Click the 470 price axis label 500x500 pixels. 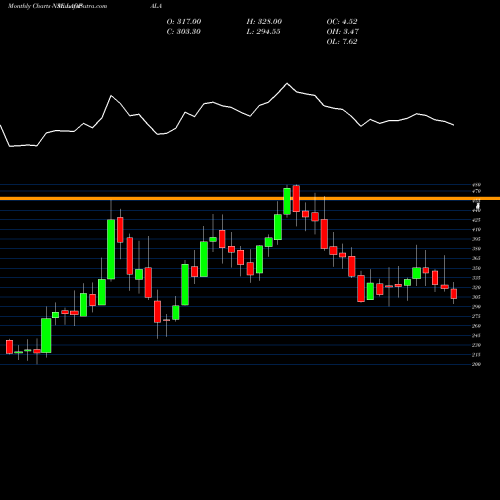[476, 191]
